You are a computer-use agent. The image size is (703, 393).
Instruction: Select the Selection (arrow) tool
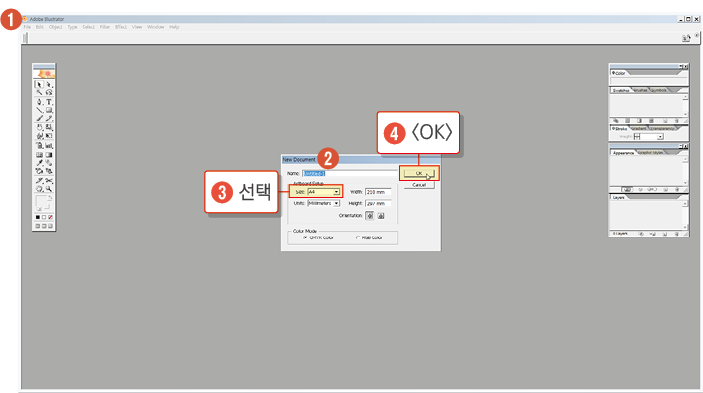[39, 84]
